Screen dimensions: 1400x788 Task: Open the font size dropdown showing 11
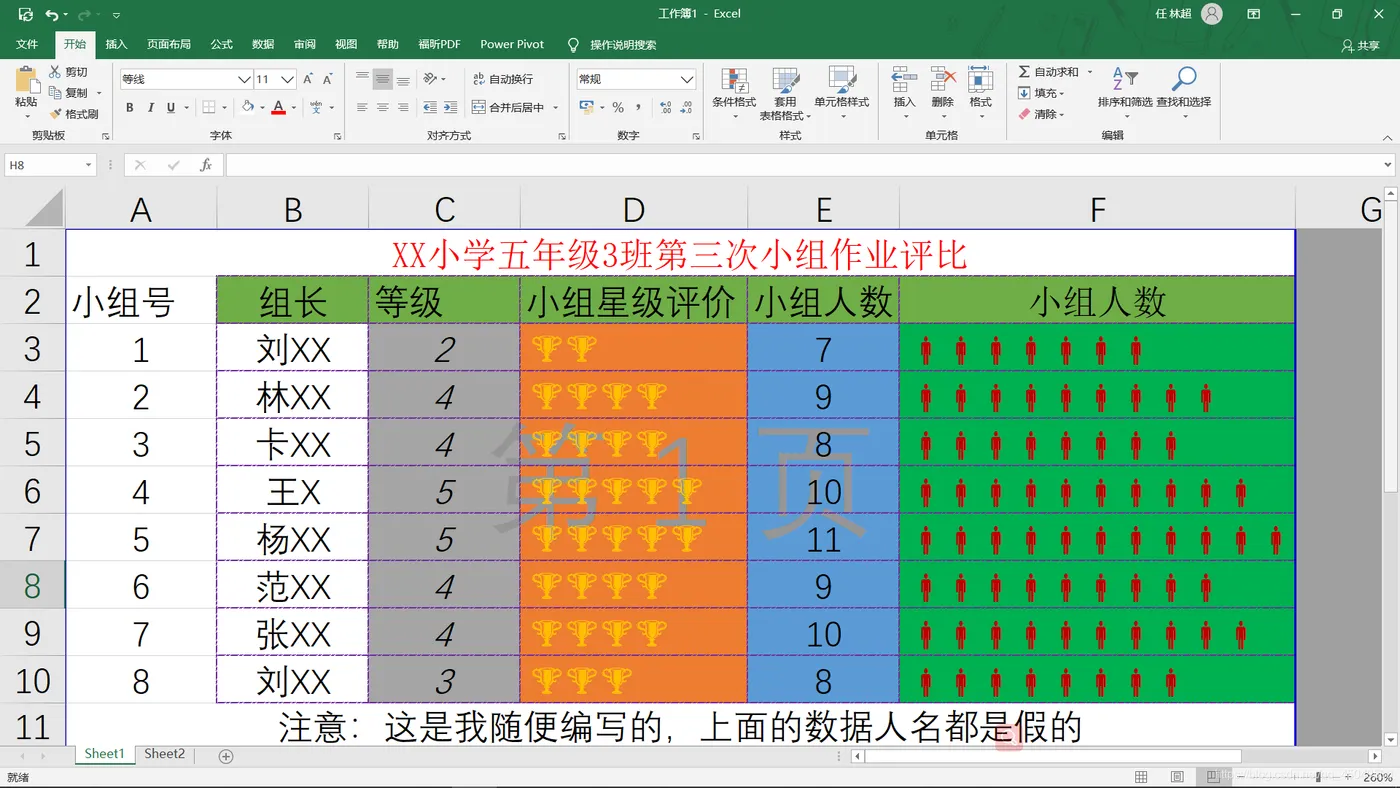[288, 79]
